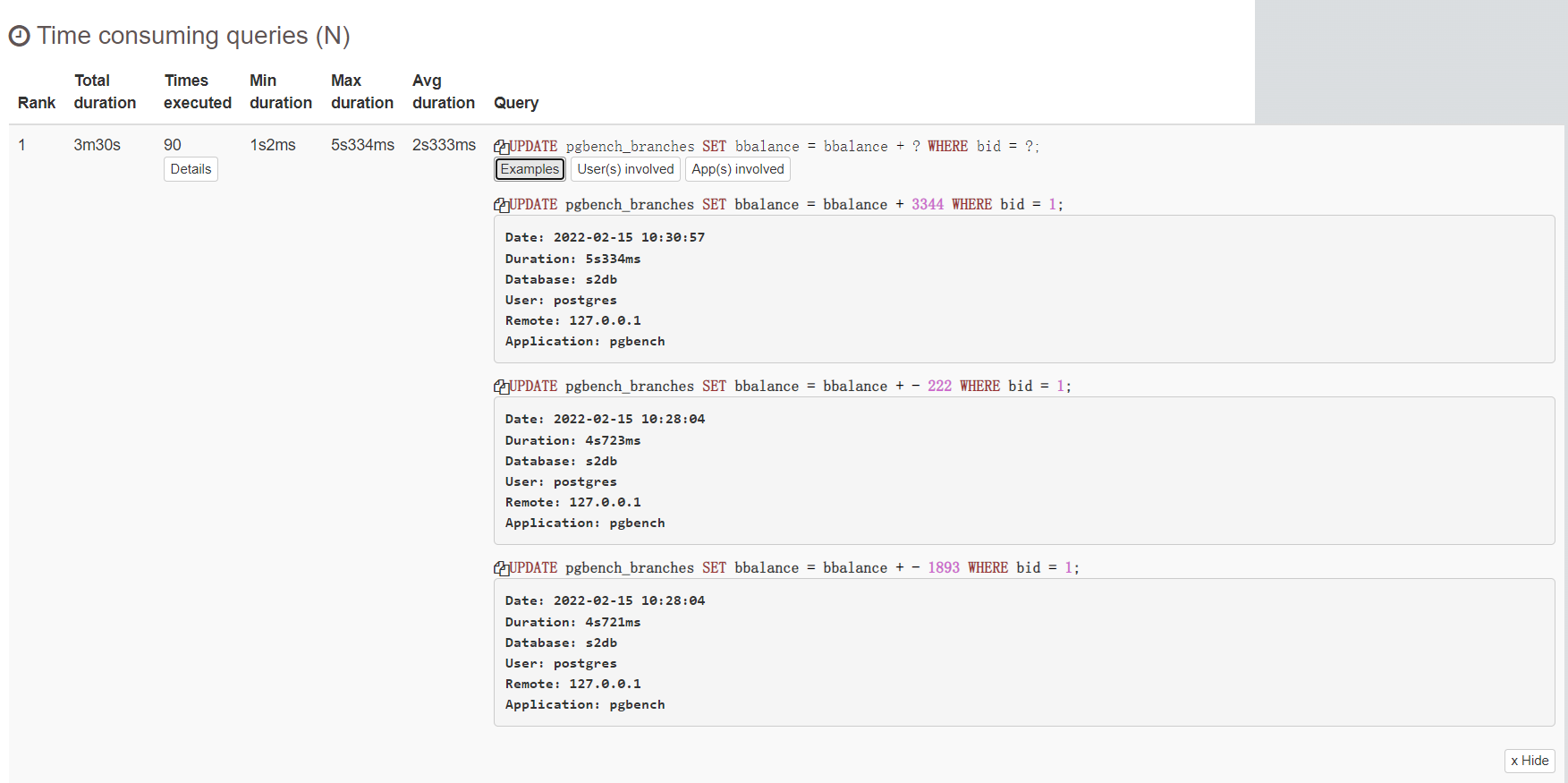Click the Duration: 4s723ms detail line
The height and width of the screenshot is (783, 1568).
click(x=572, y=440)
